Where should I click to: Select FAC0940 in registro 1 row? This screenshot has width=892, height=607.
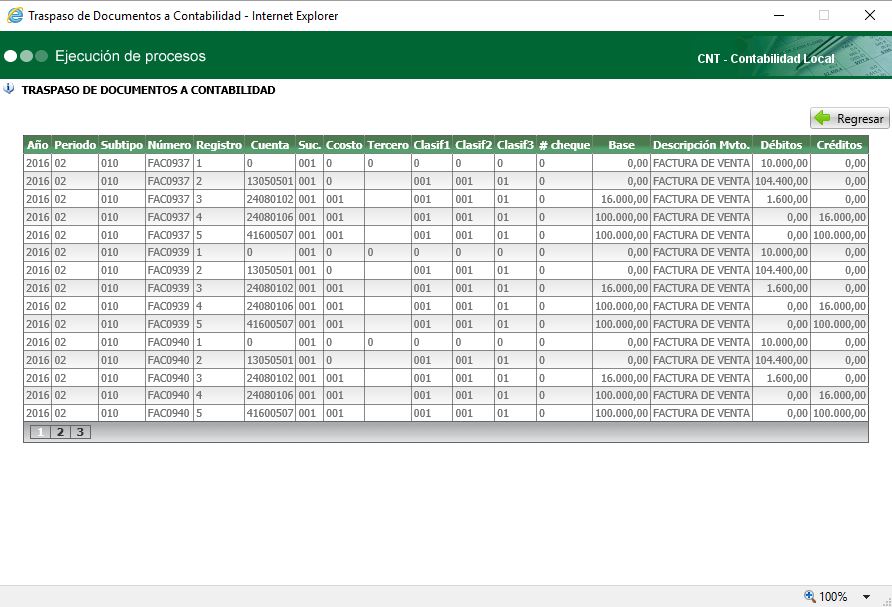click(x=168, y=342)
